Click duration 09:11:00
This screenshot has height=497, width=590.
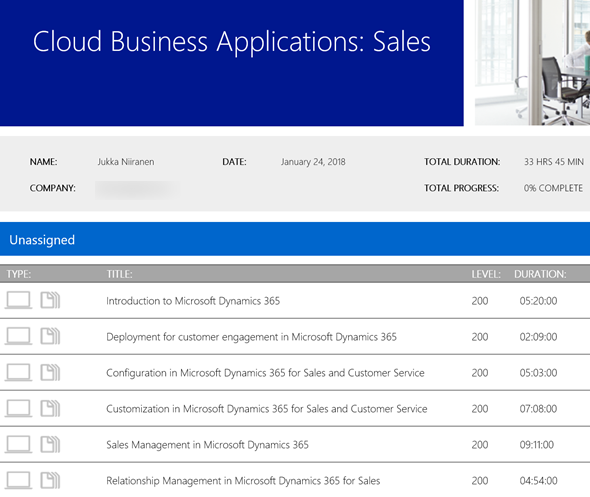(537, 445)
